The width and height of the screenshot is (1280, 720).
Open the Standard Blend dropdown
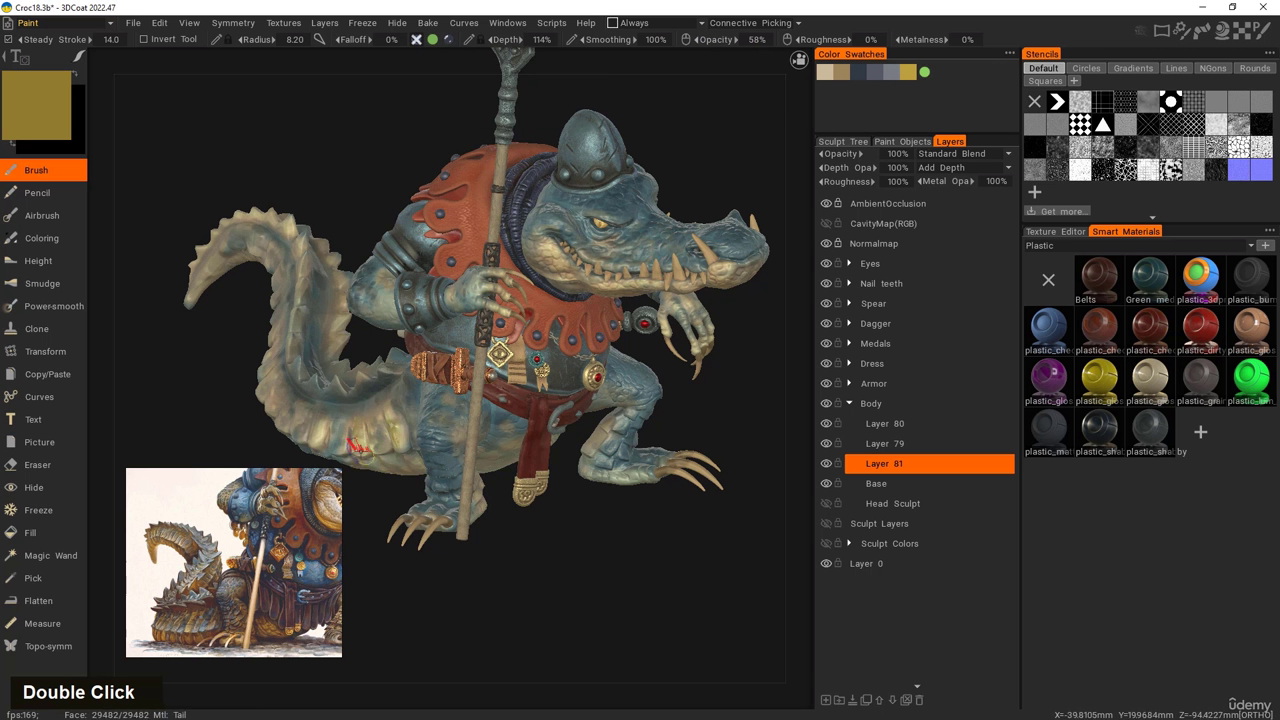click(964, 154)
